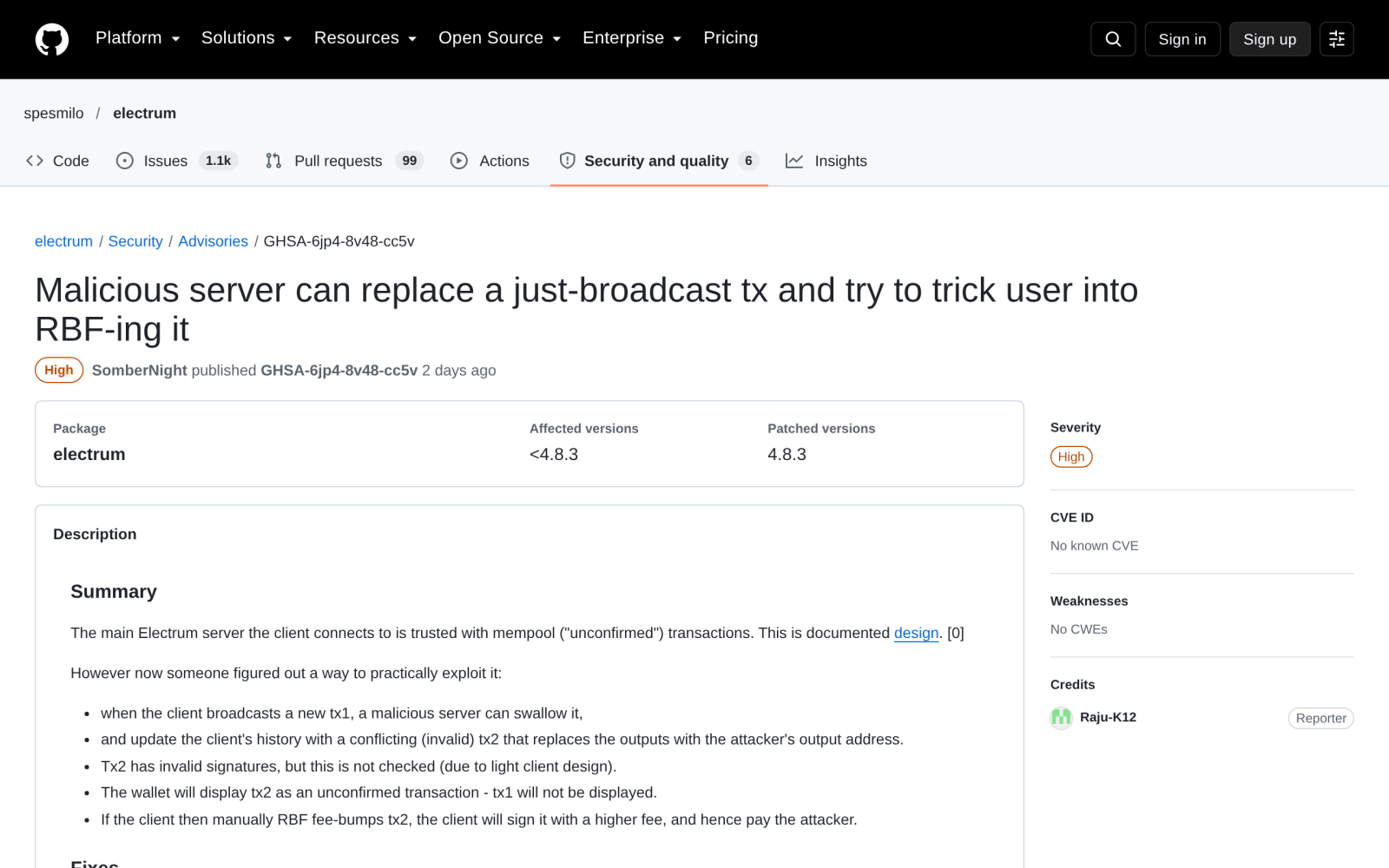The image size is (1389, 868).
Task: Click the High badge beside SomberNight
Action: (59, 370)
